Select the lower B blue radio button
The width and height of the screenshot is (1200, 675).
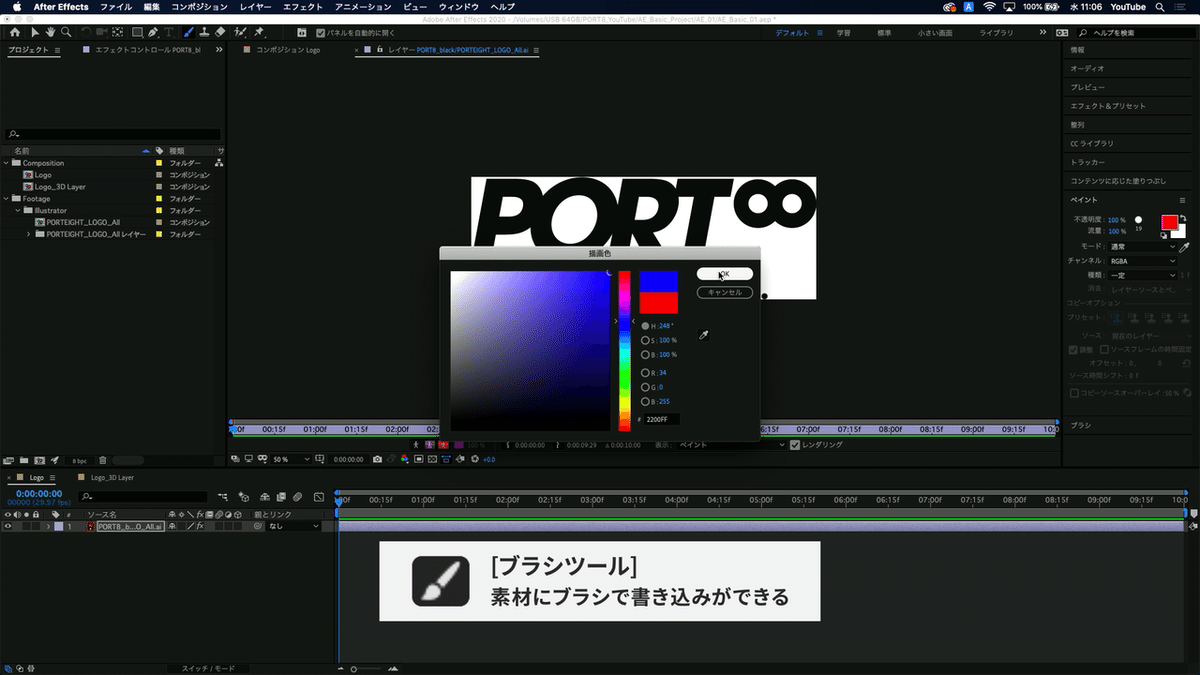coord(646,401)
